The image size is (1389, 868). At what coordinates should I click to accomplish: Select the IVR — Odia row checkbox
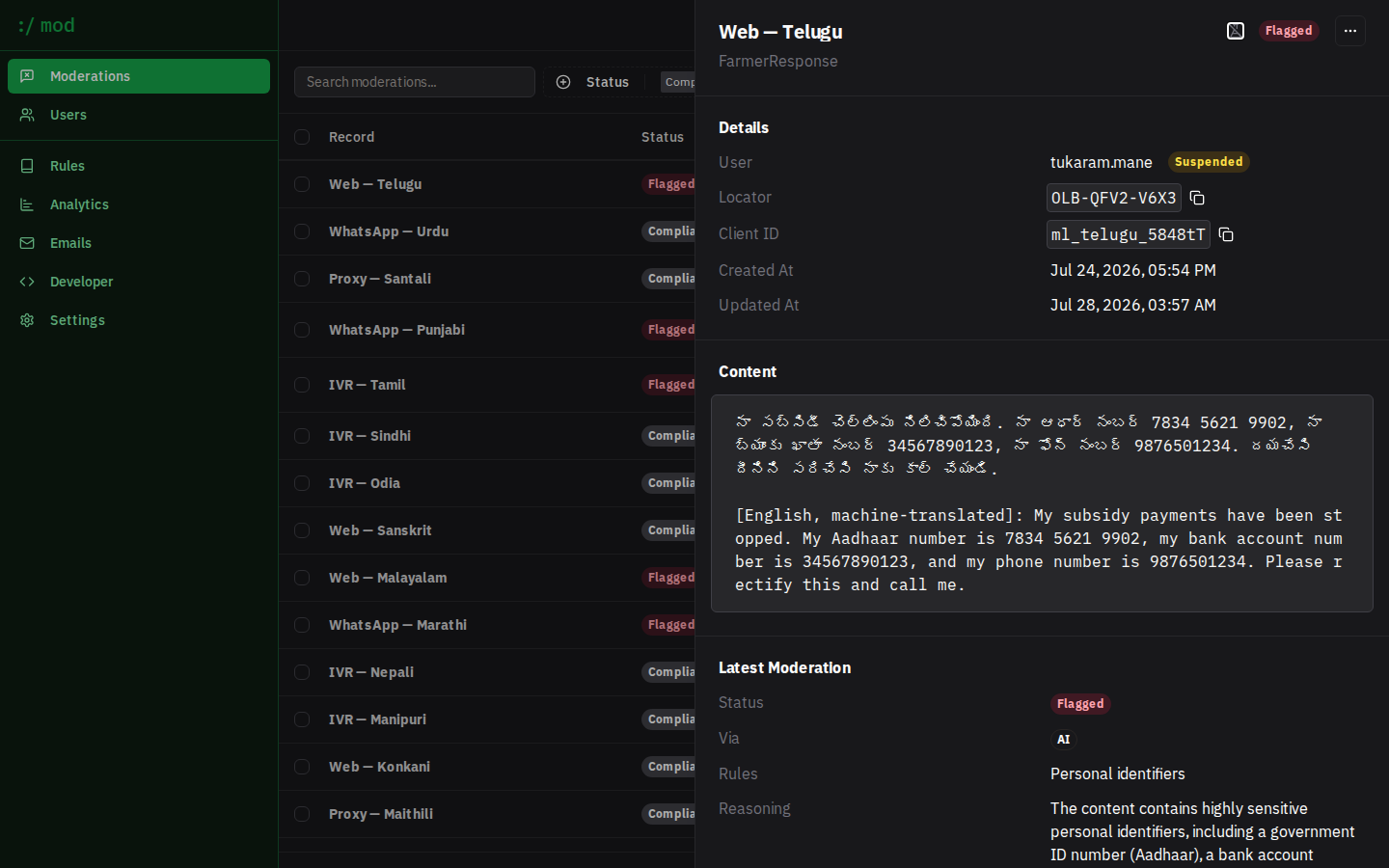pyautogui.click(x=302, y=483)
